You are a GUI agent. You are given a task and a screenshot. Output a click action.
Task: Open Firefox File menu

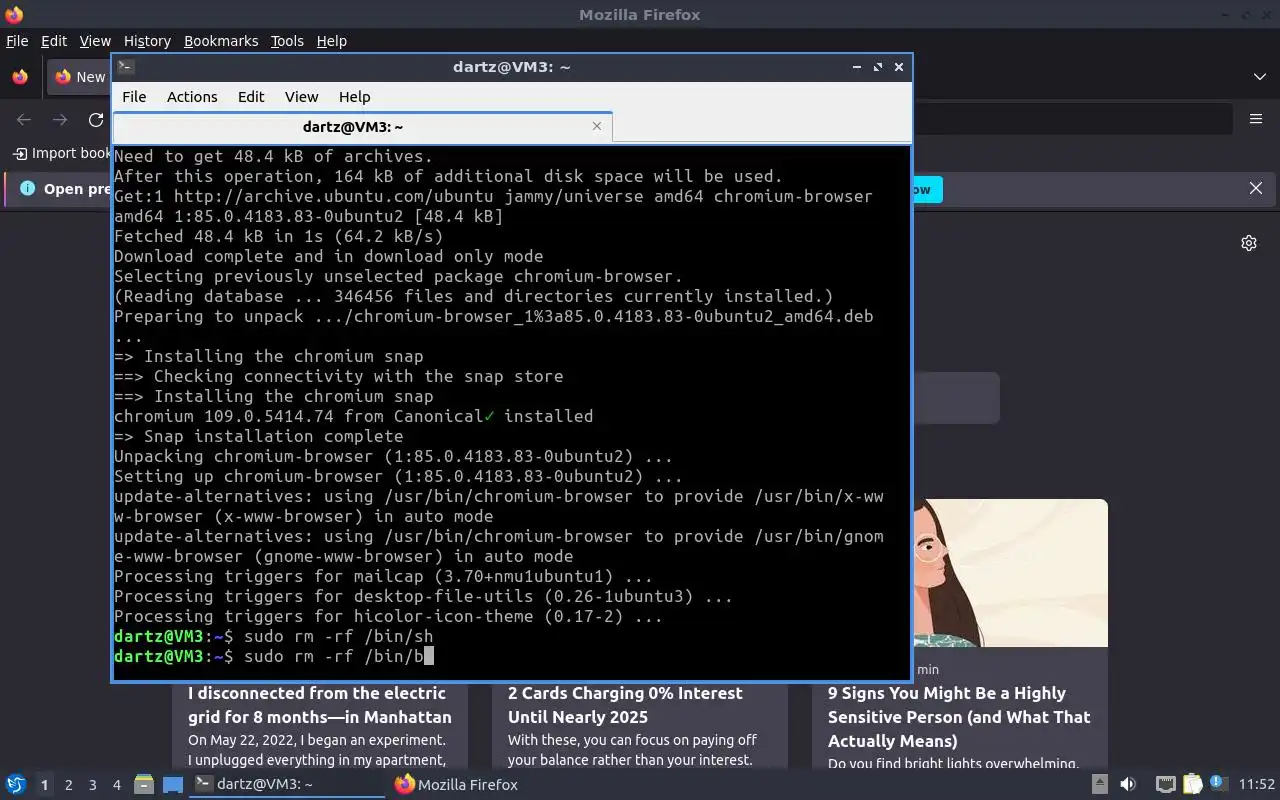[17, 41]
